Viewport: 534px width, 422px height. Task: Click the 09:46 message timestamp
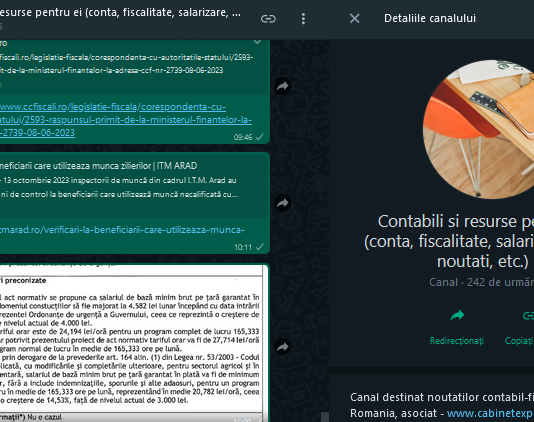coord(243,137)
